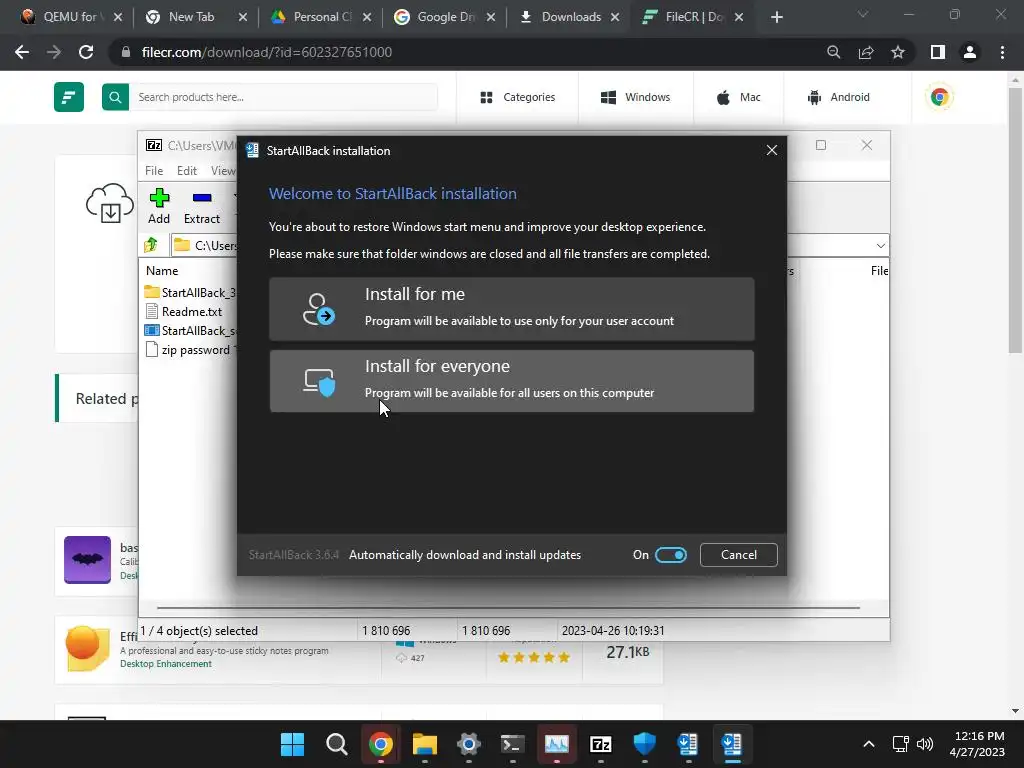Open Settings gear from the taskbar
The image size is (1024, 768).
pos(468,744)
